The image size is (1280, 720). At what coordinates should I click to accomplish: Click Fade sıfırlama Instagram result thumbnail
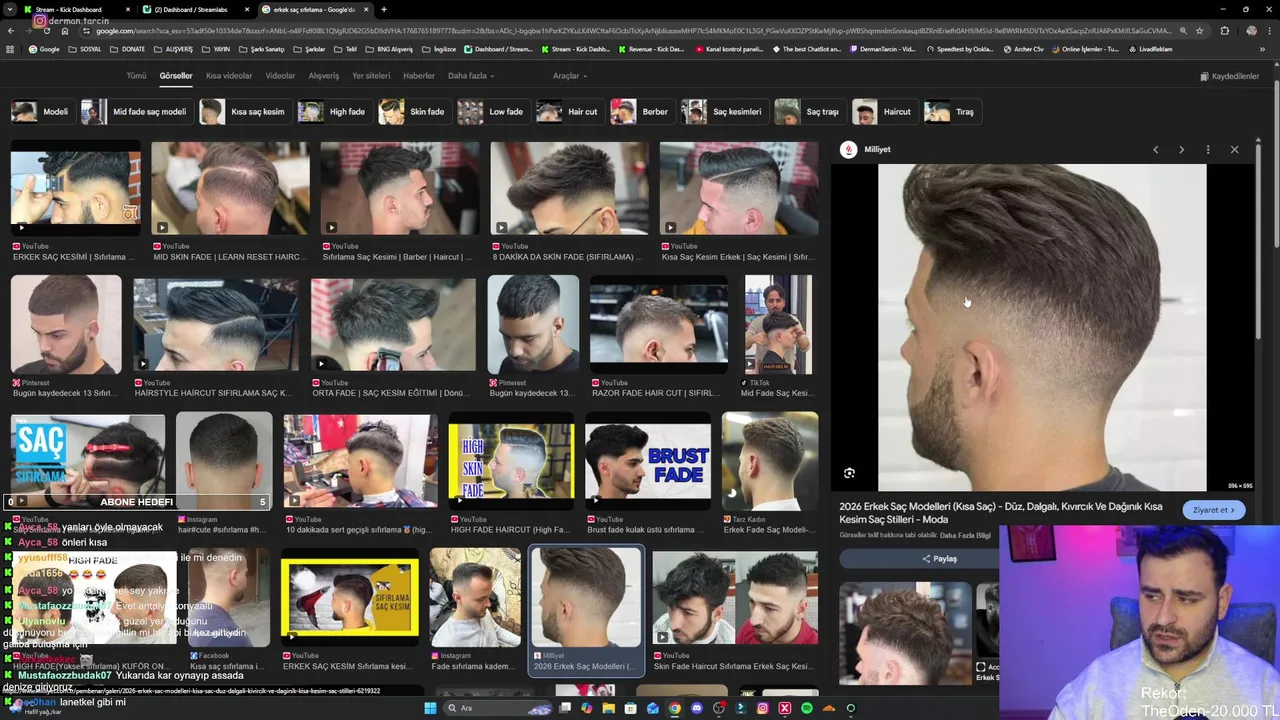coord(475,598)
